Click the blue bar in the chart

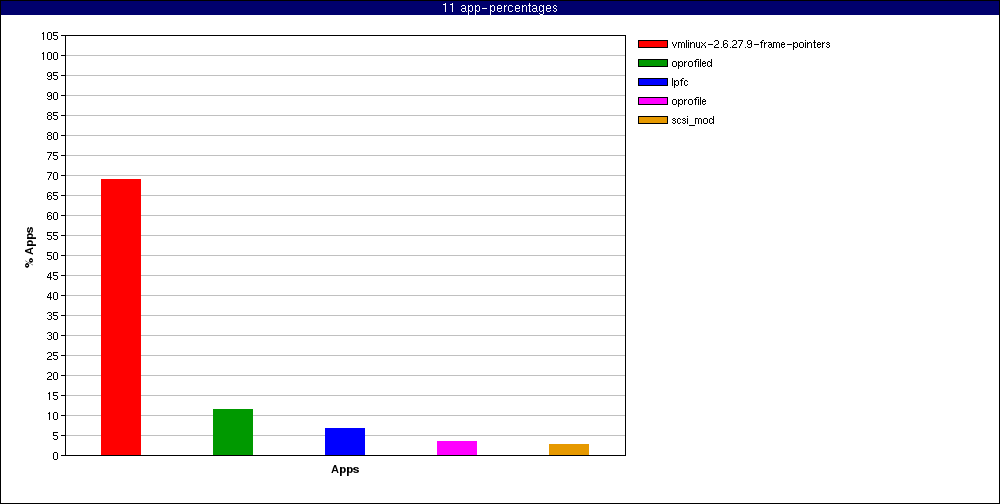pos(345,441)
